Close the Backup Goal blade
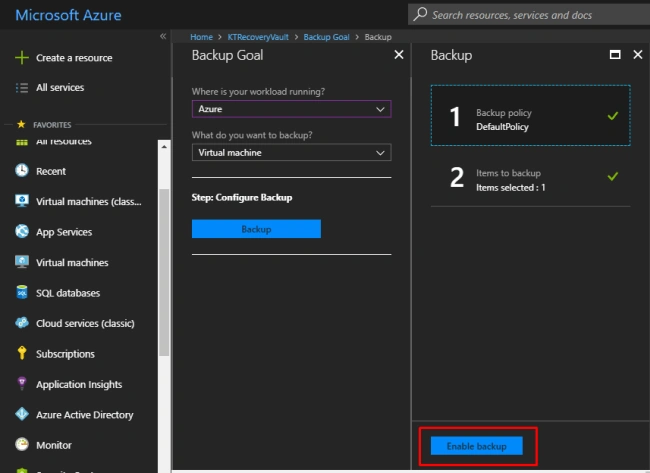The width and height of the screenshot is (650, 473). pyautogui.click(x=399, y=55)
